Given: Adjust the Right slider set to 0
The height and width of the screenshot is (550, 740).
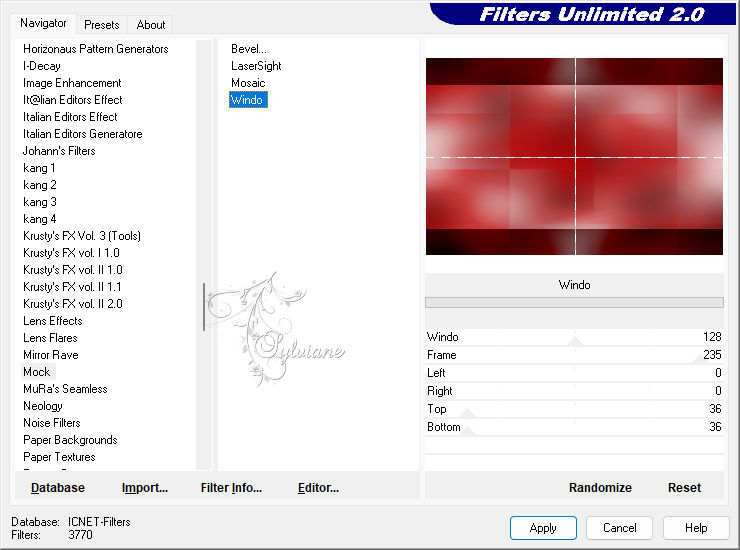Looking at the screenshot, I should (x=574, y=391).
